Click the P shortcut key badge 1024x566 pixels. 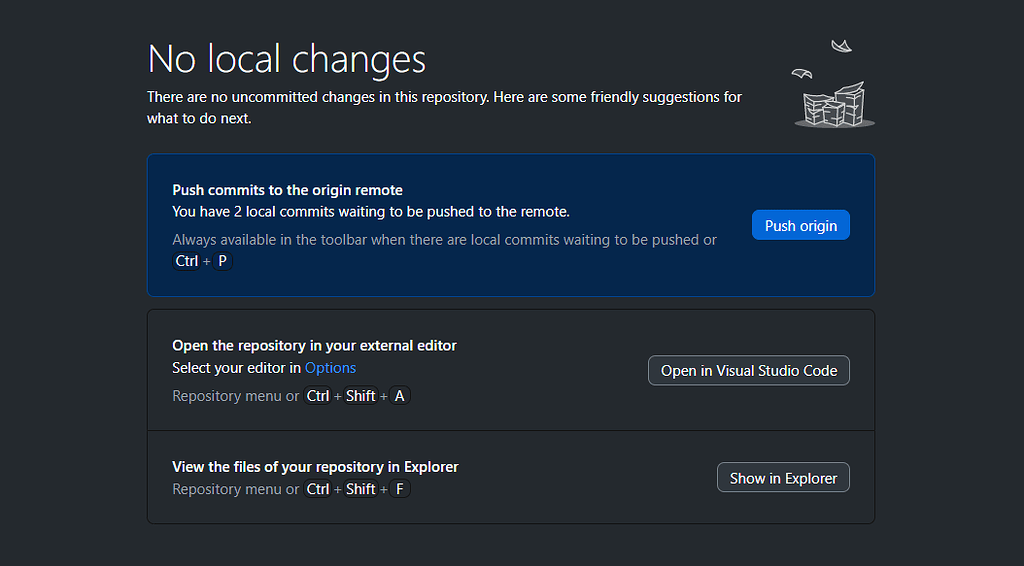point(222,261)
